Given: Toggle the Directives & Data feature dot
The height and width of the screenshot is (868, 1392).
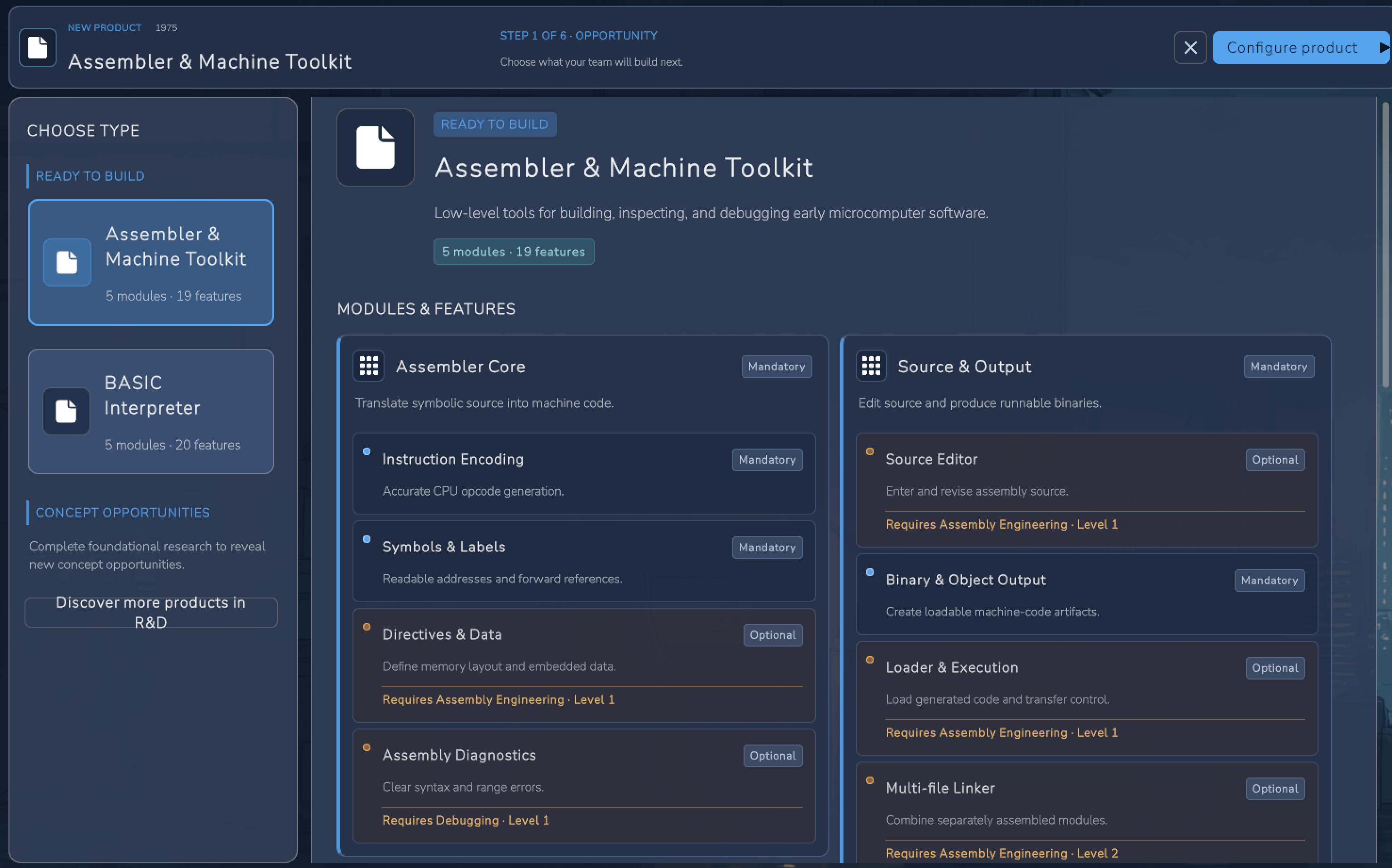Looking at the screenshot, I should pyautogui.click(x=367, y=627).
